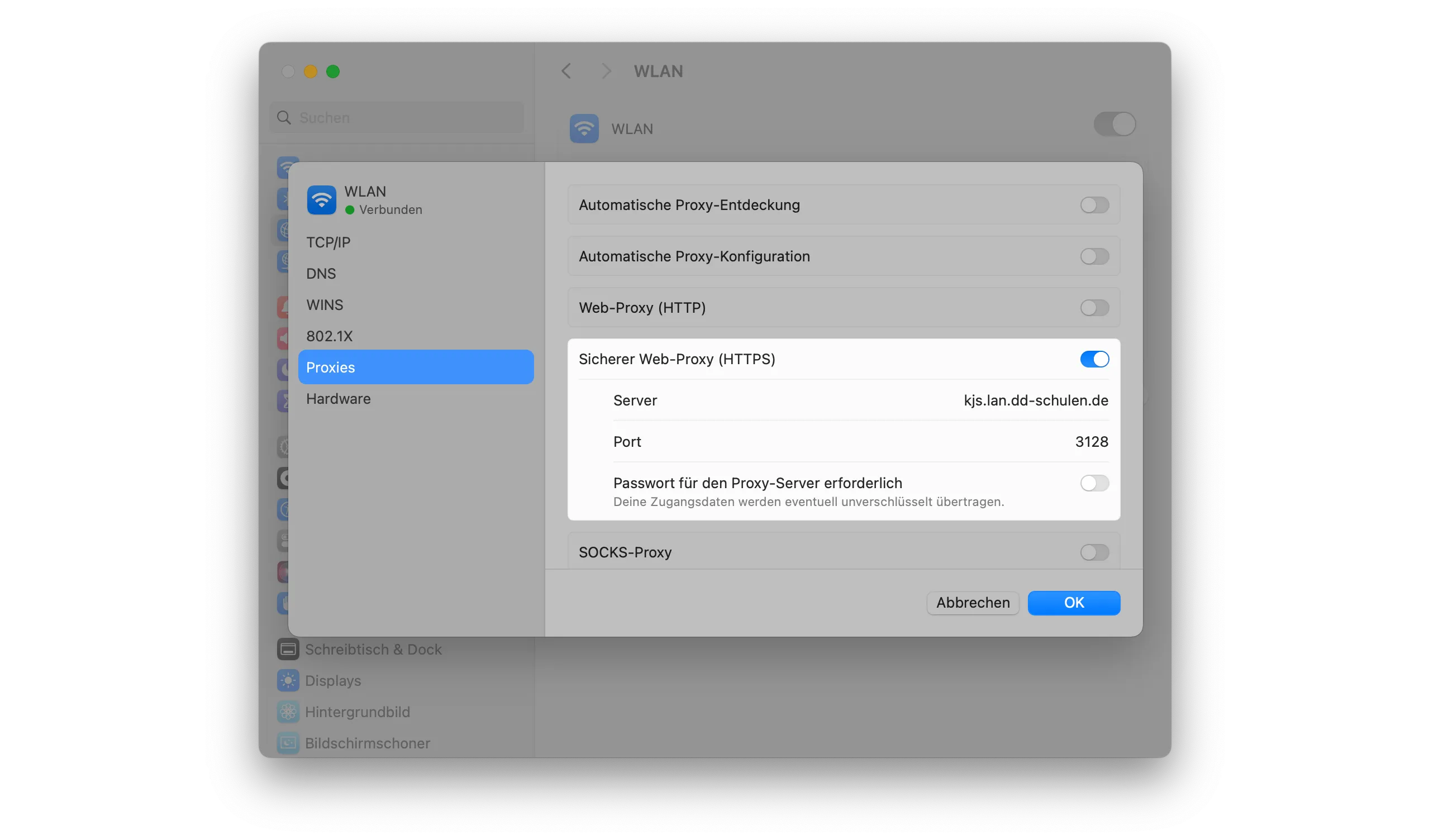The width and height of the screenshot is (1429, 840).
Task: Enable Automatische Proxy-Konfiguration switch
Action: coord(1094,256)
